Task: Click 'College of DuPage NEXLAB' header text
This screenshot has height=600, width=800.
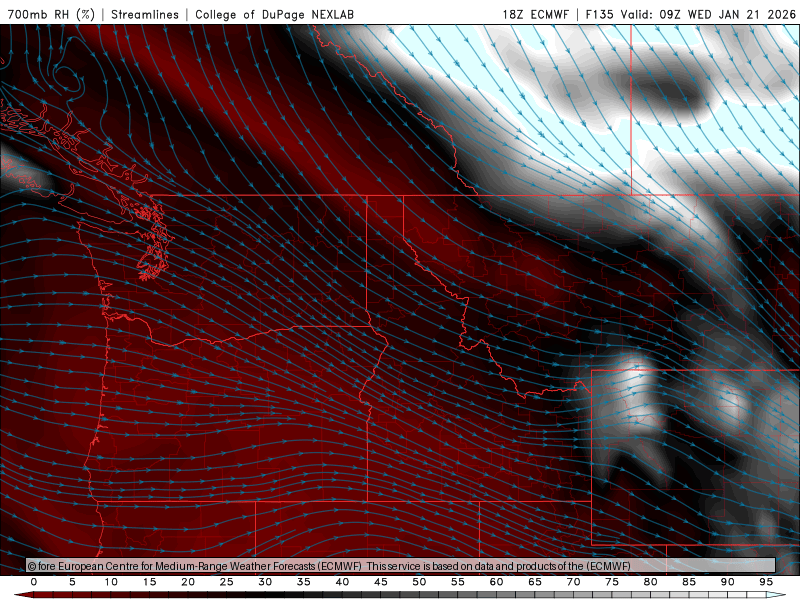Action: coord(274,14)
